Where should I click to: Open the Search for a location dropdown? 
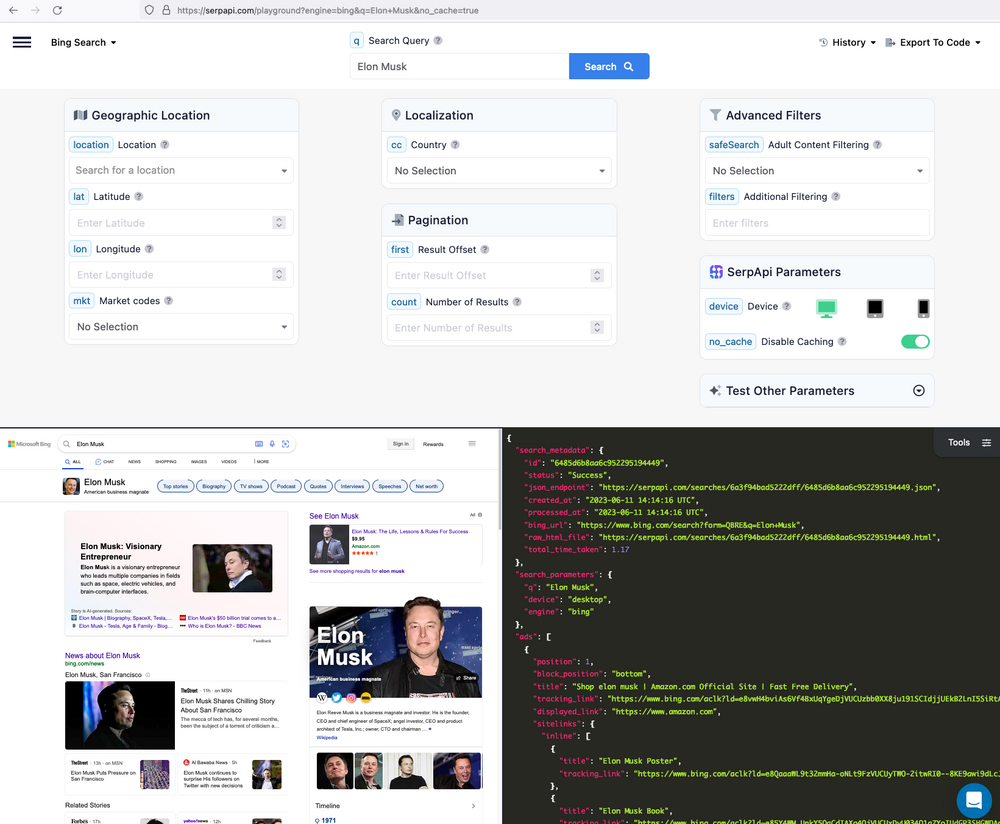click(x=180, y=171)
